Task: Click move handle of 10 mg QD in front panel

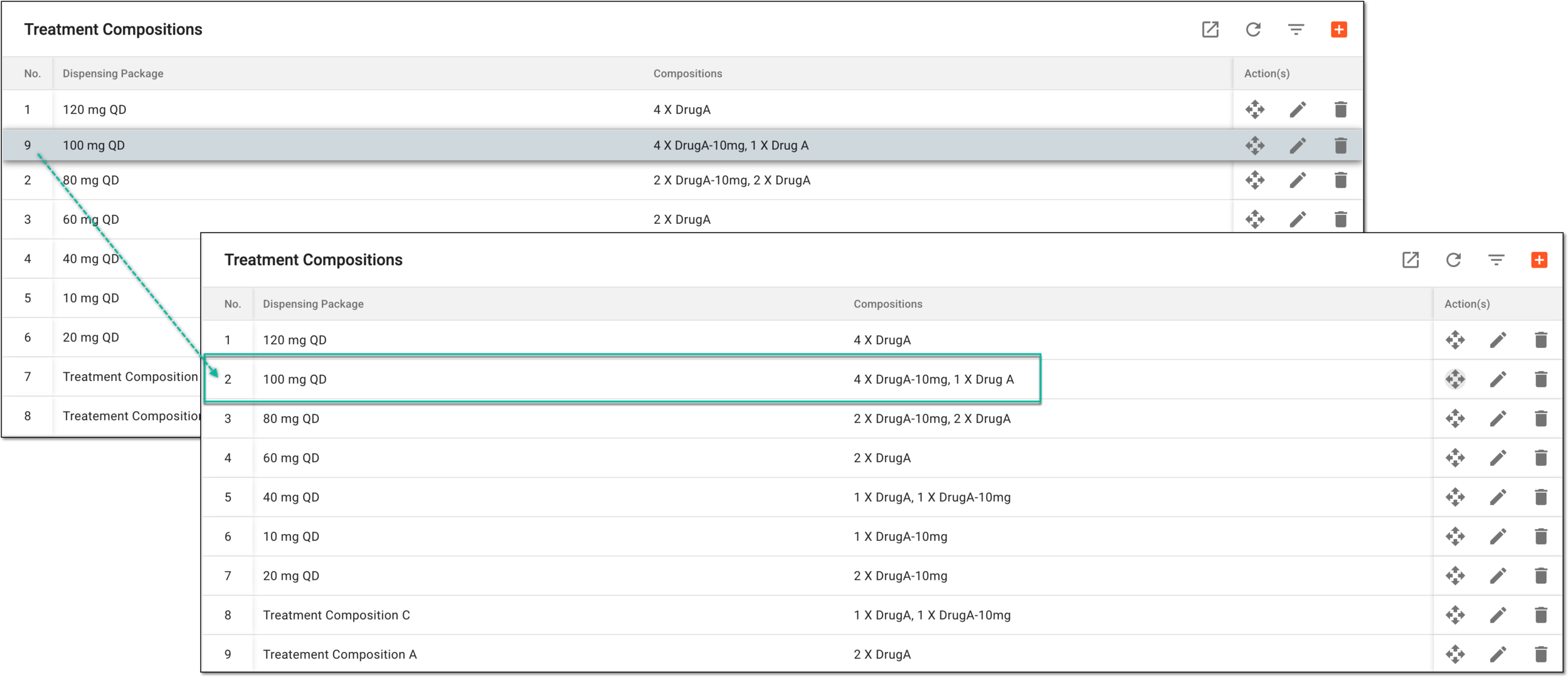Action: (x=1455, y=537)
